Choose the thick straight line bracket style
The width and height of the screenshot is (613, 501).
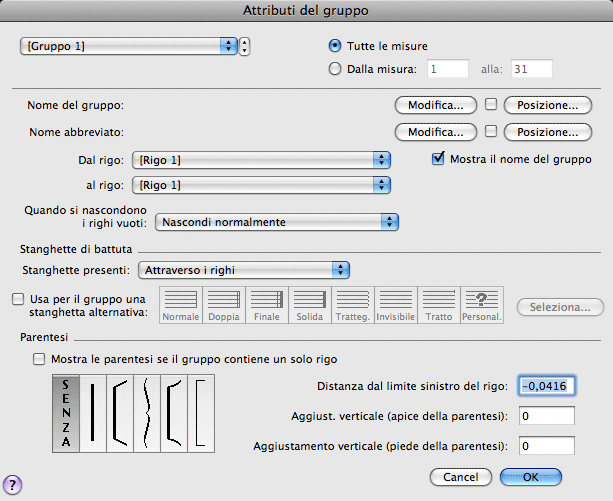[92, 414]
